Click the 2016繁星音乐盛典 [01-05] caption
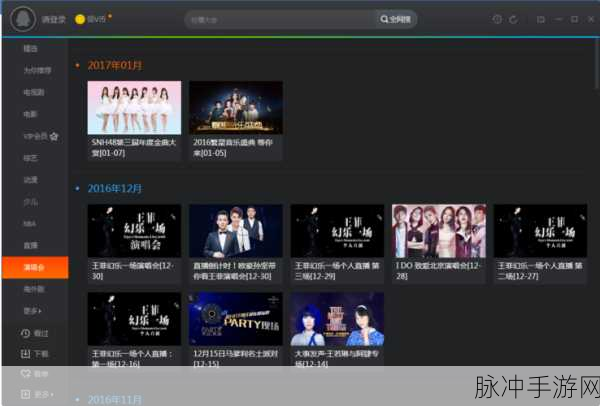Screen dimensions: 600x406 (x=233, y=148)
